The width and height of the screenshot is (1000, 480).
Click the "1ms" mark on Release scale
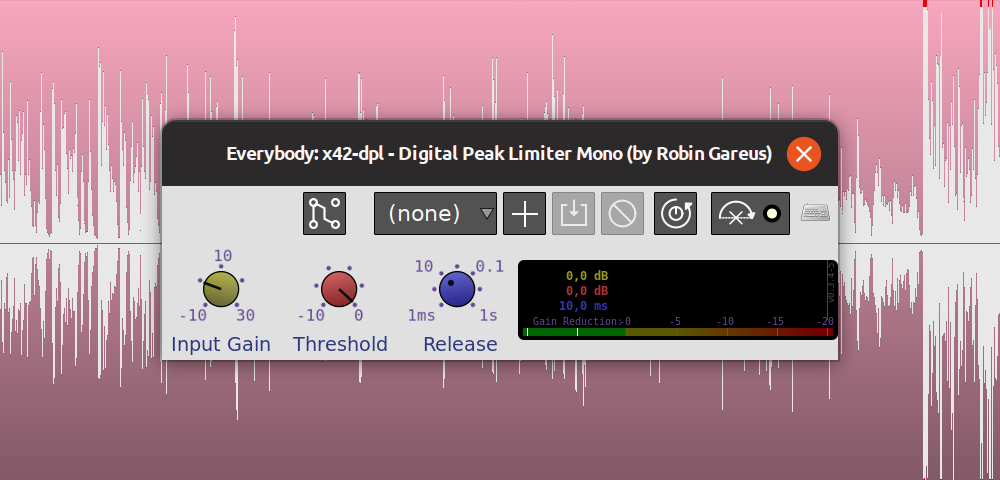click(422, 315)
